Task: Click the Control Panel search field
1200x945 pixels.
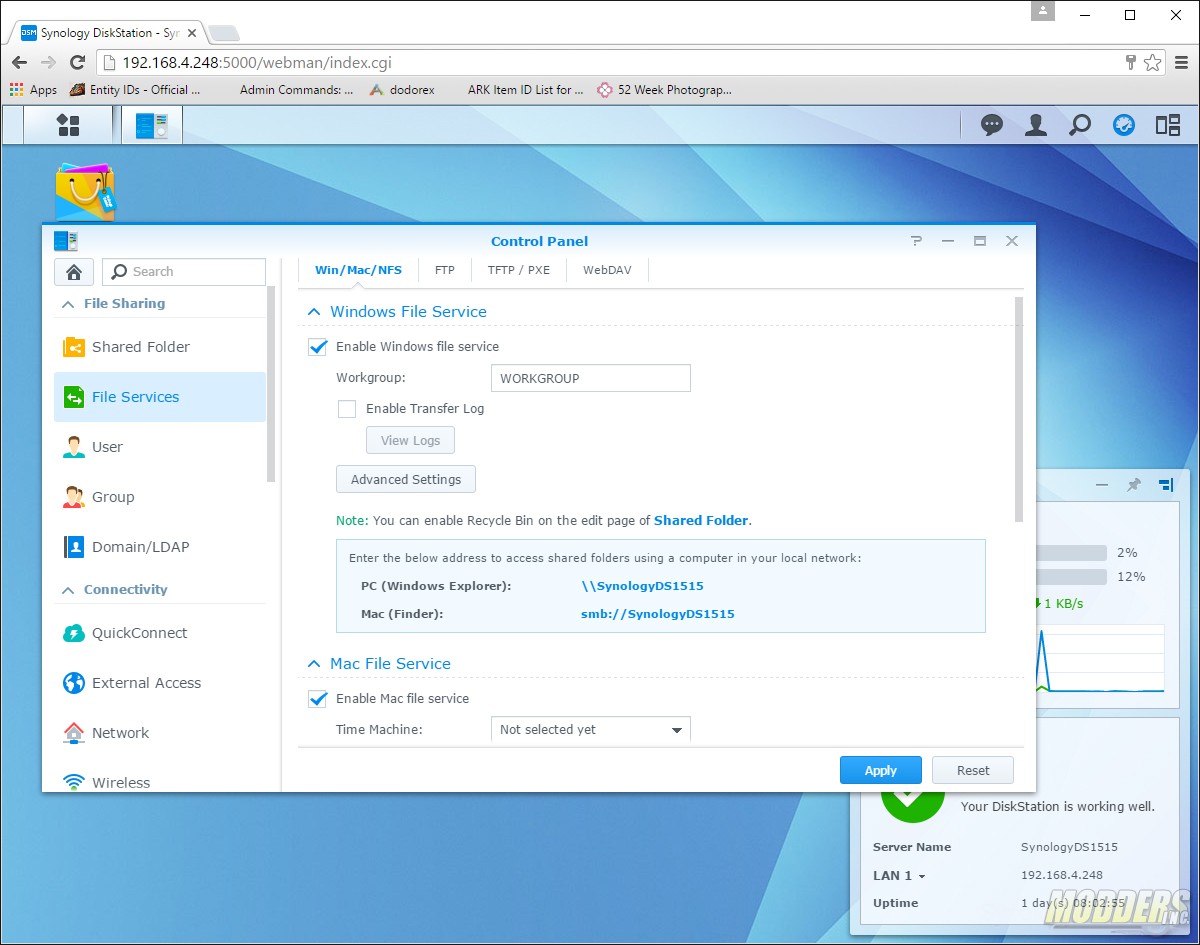Action: coord(184,271)
